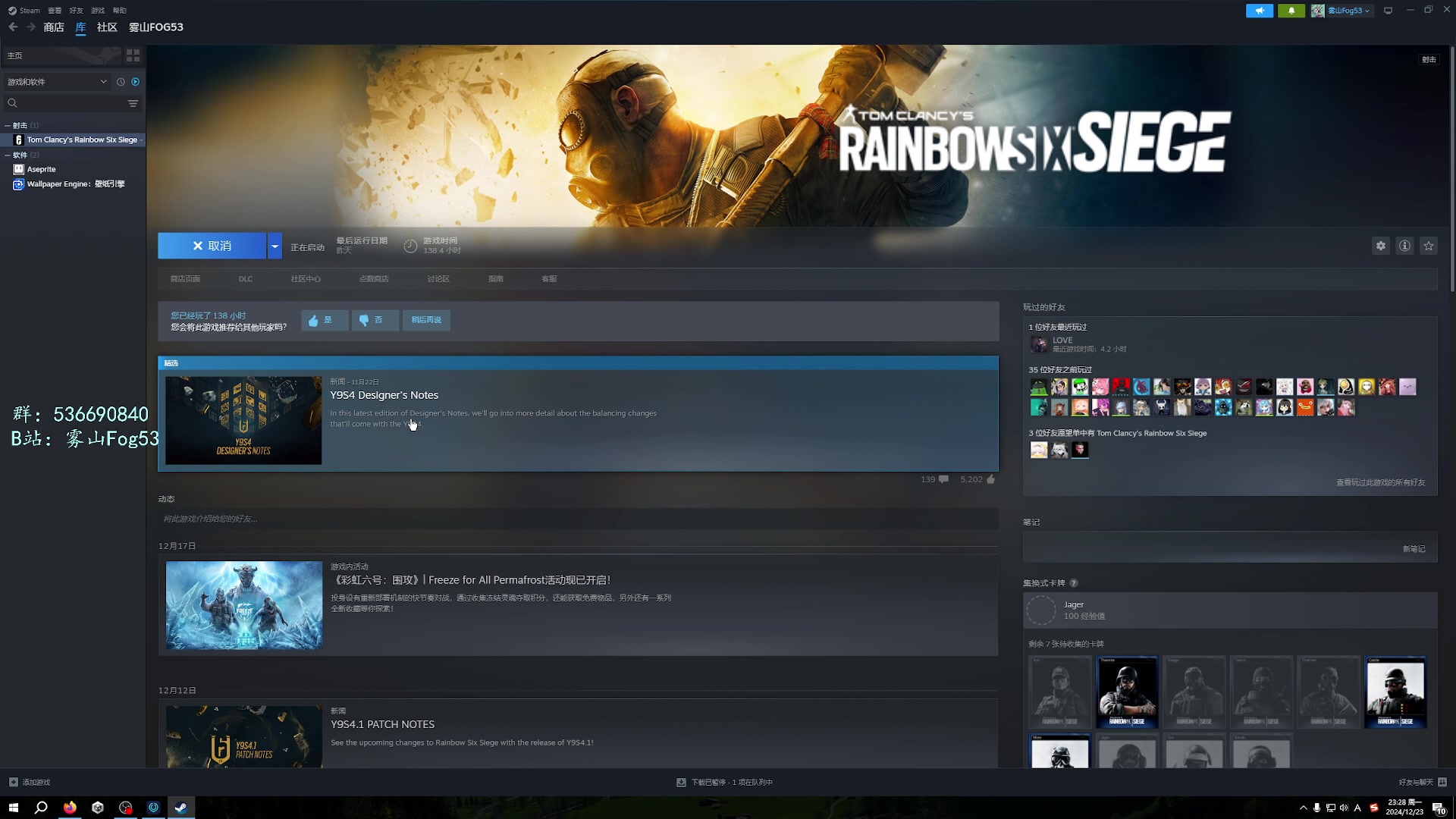Open the 点数商店 link
The image size is (1456, 819).
click(x=374, y=279)
